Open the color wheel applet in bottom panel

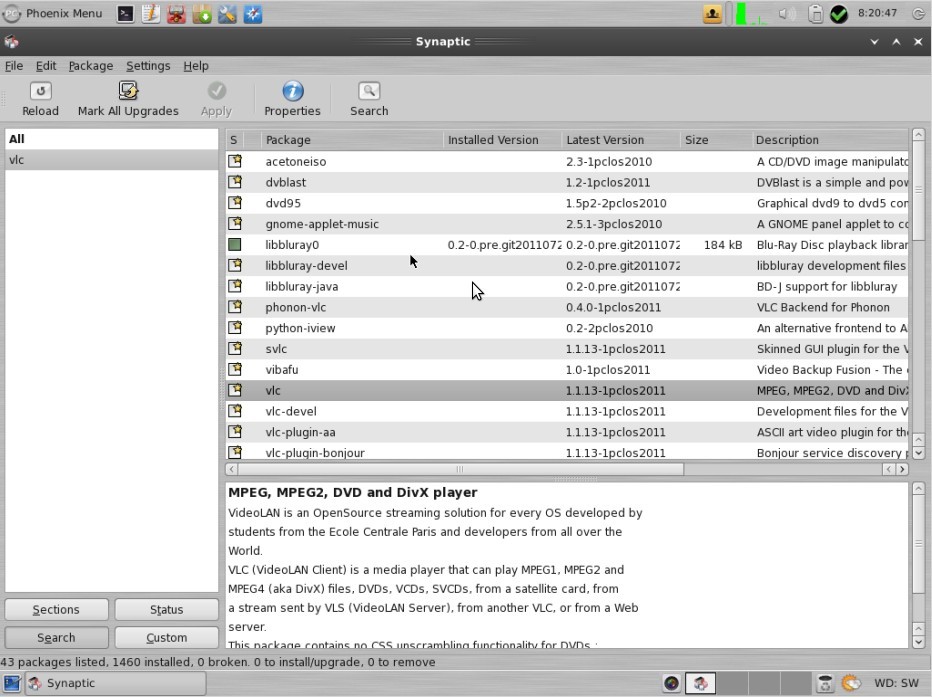[671, 683]
